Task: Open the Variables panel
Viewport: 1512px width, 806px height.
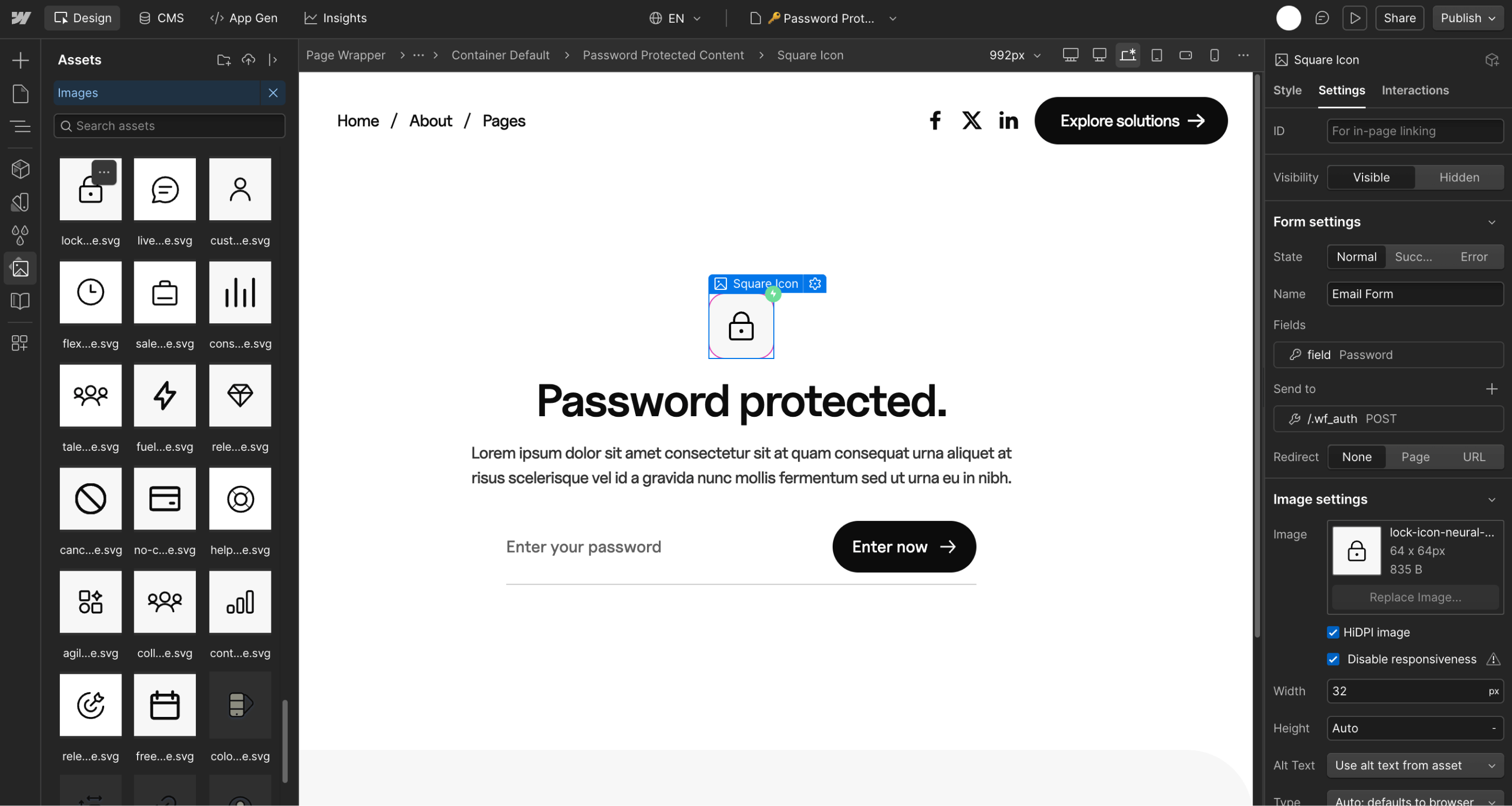Action: [20, 235]
